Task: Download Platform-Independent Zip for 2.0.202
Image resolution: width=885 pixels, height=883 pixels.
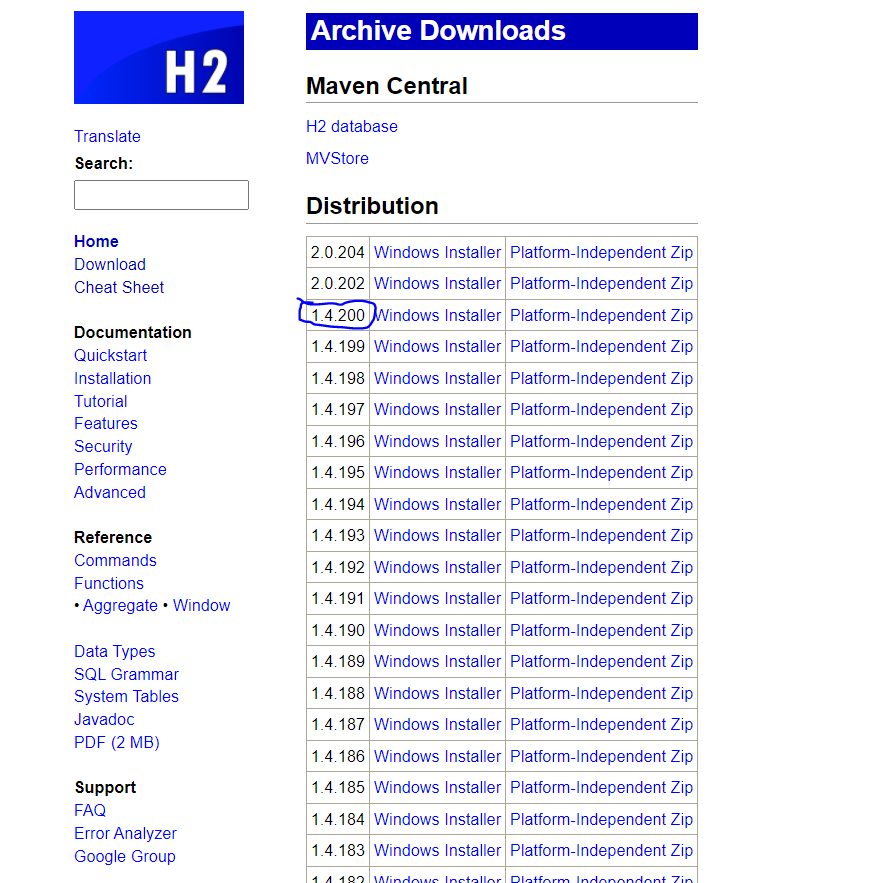Action: pyautogui.click(x=602, y=283)
